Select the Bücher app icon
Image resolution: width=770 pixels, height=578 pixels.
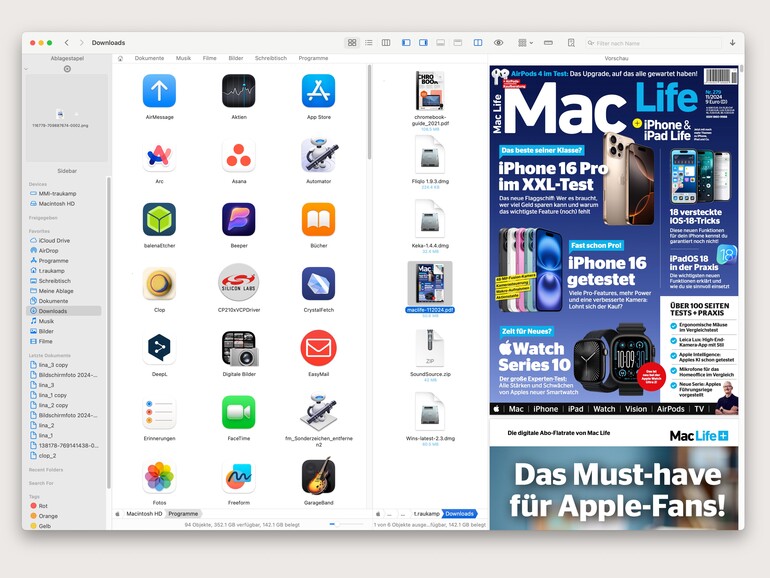[x=318, y=220]
